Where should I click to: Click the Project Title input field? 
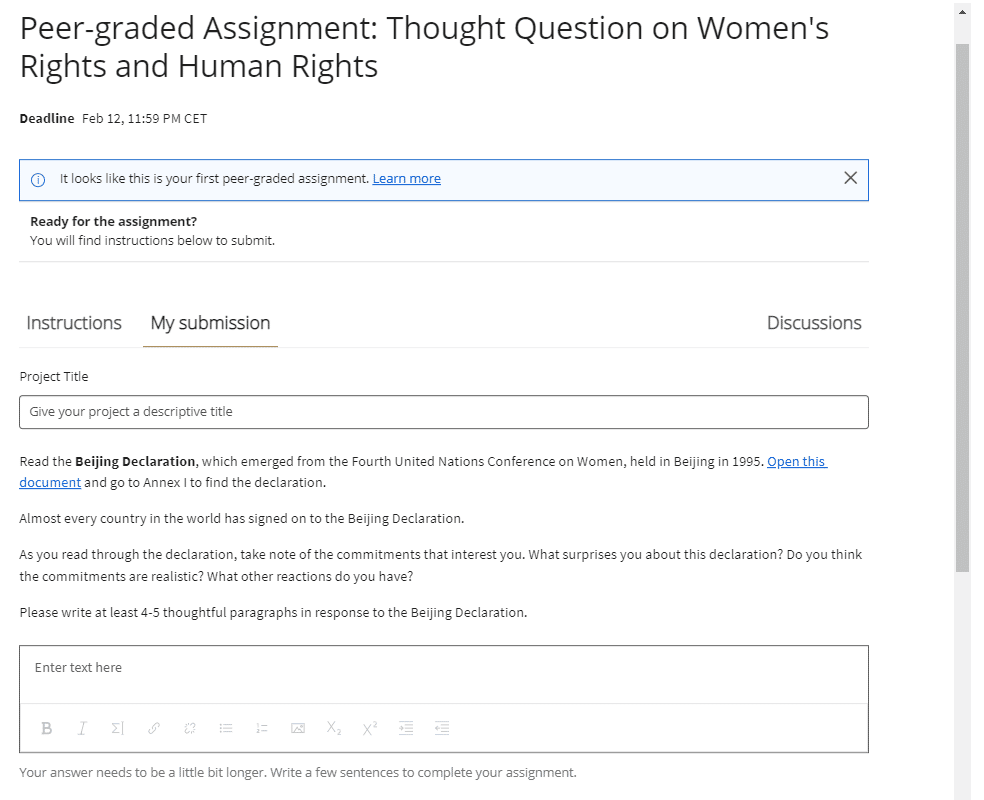(x=443, y=412)
